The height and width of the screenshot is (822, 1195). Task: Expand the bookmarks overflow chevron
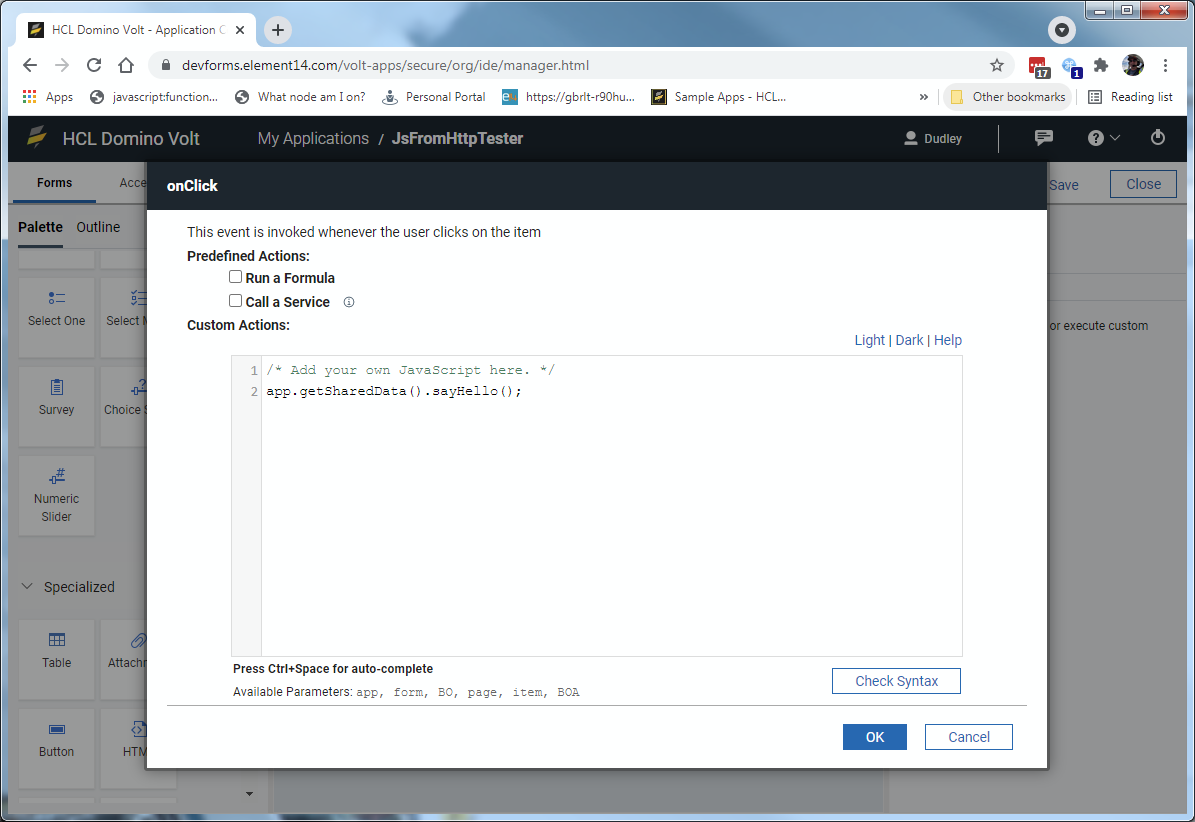pos(924,97)
